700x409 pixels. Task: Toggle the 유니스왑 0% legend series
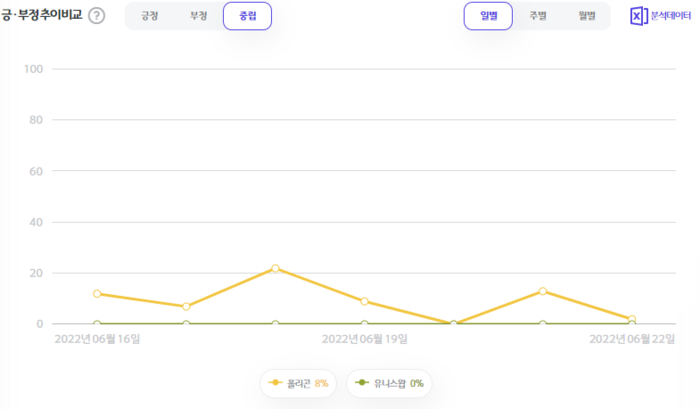tap(389, 383)
